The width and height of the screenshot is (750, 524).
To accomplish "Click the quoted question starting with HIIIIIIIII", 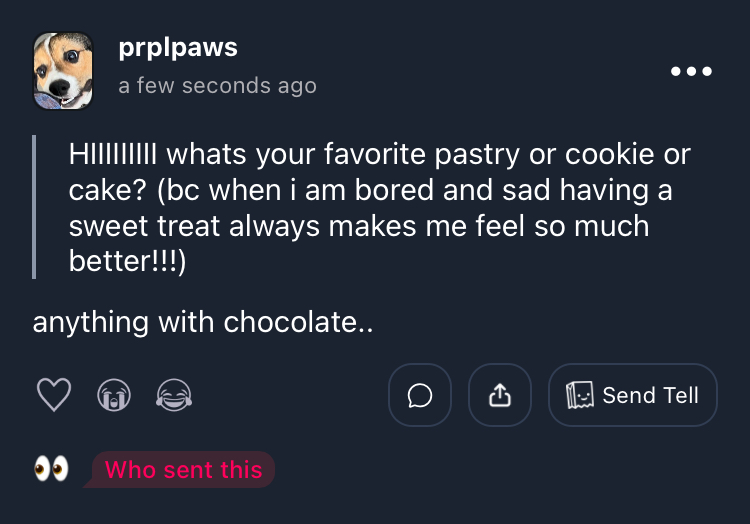I will [x=379, y=155].
